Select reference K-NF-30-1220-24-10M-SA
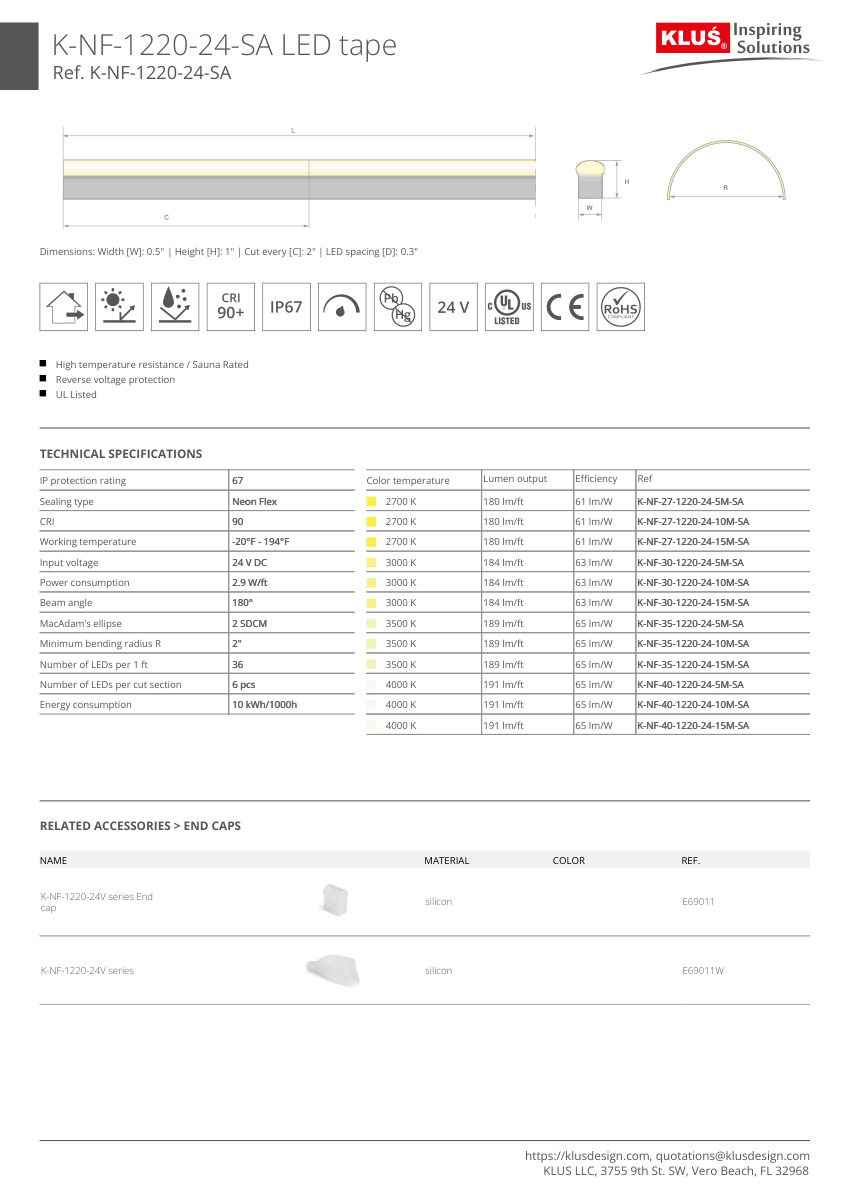Screen dimensions: 850x1203 click(693, 583)
